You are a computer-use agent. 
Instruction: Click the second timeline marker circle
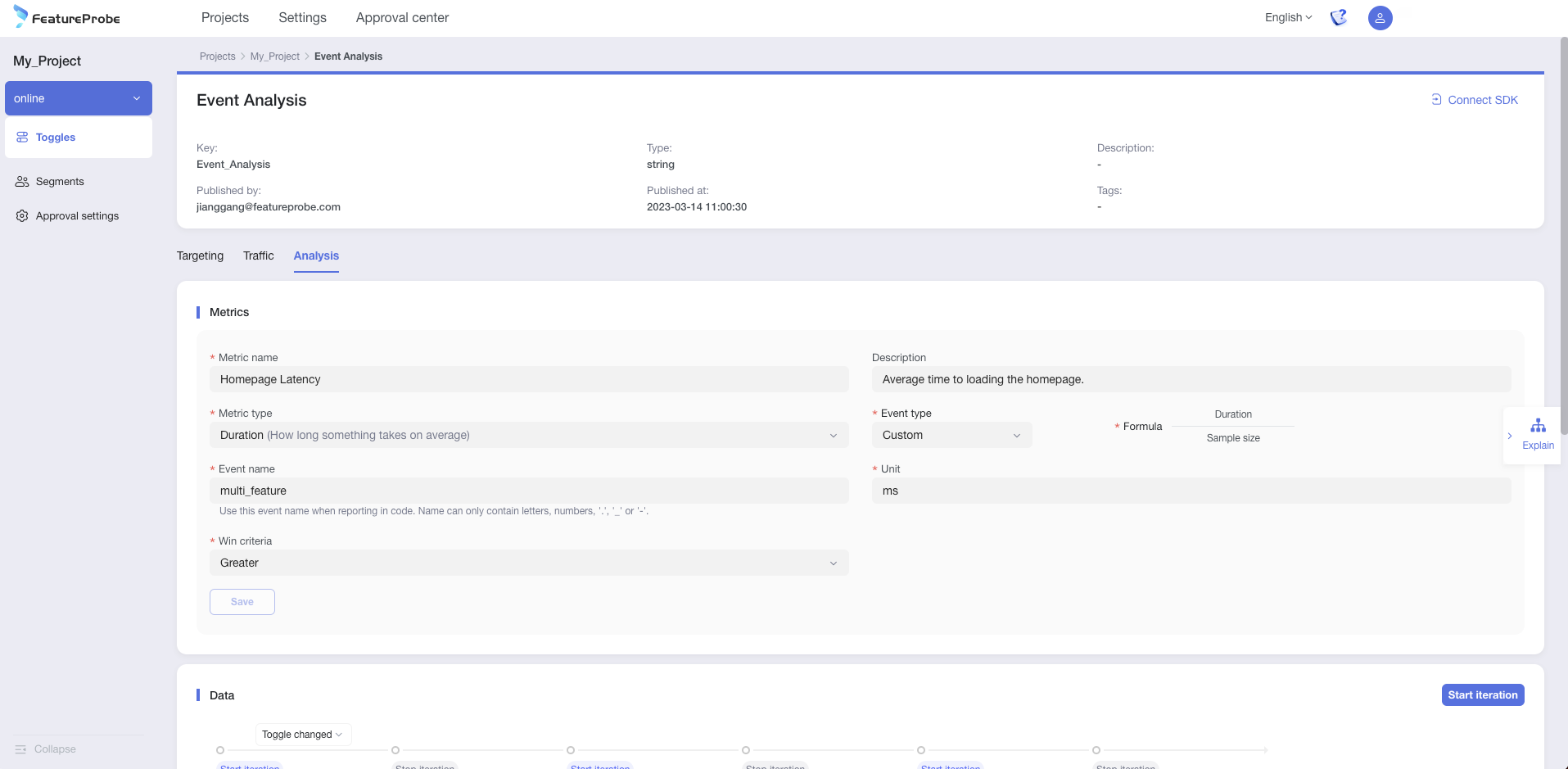click(x=395, y=750)
